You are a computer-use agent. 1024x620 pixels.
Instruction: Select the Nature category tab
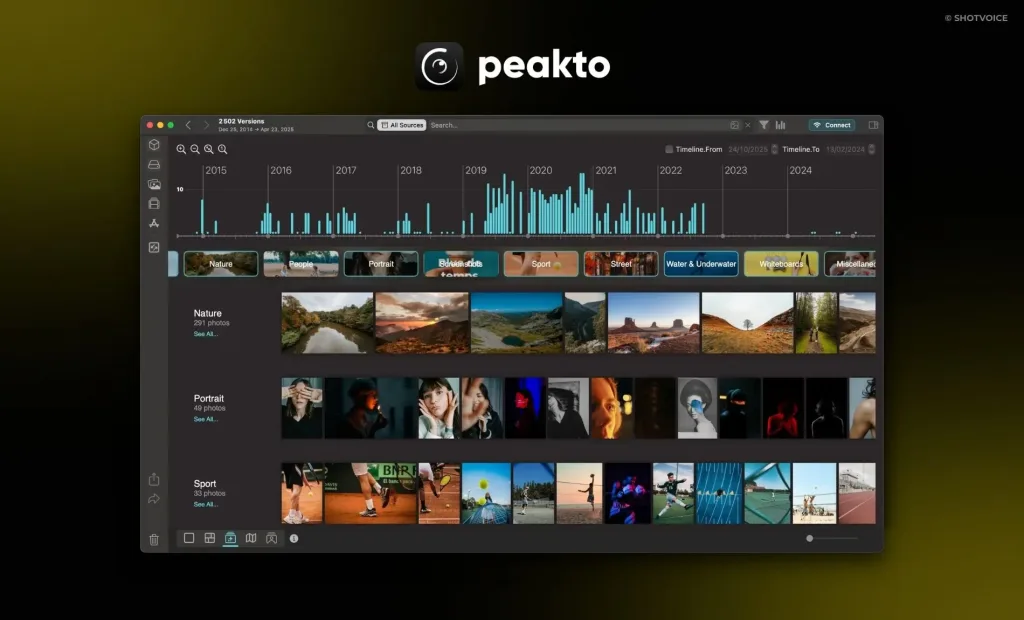pyautogui.click(x=220, y=263)
